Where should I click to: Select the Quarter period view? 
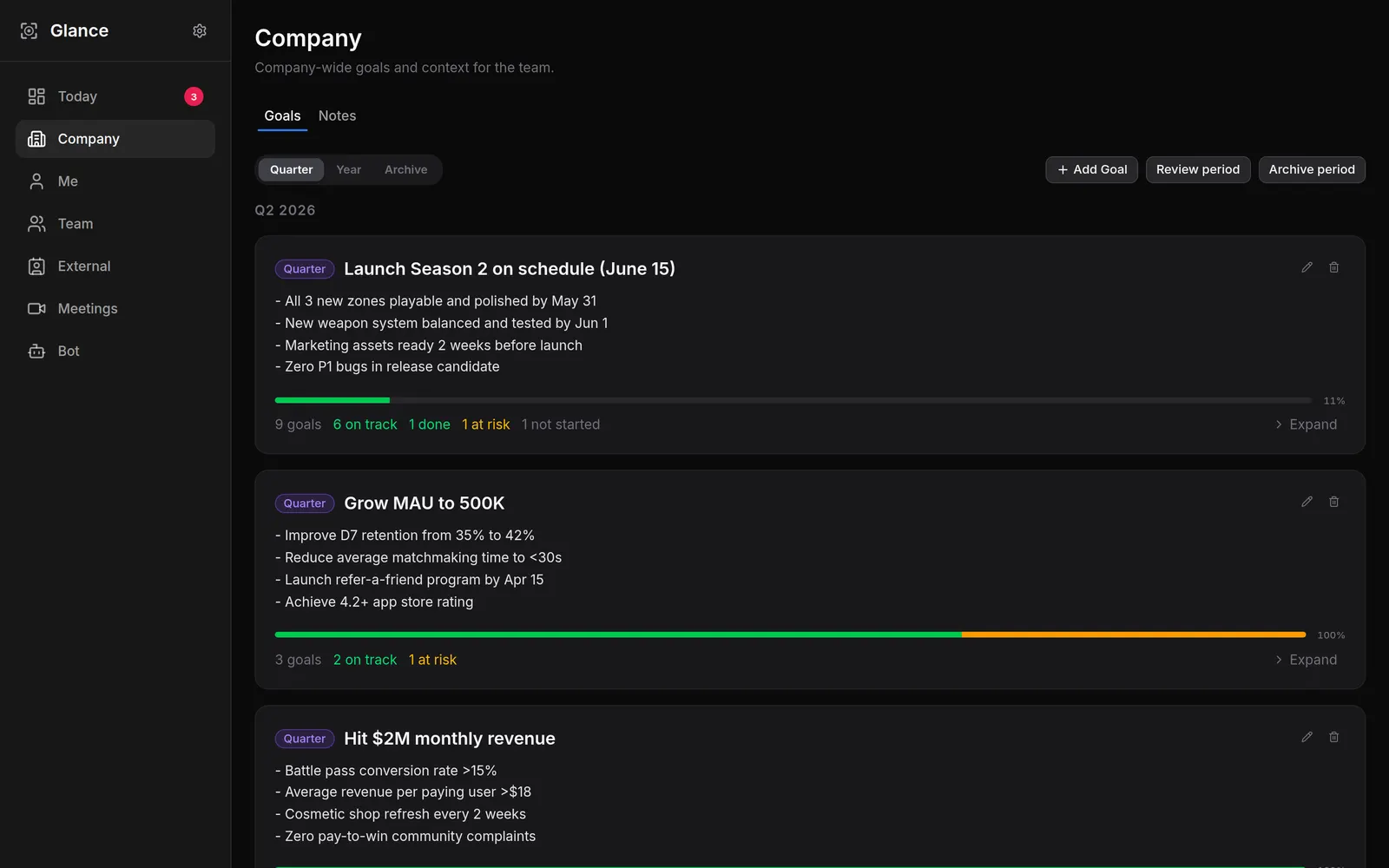pos(291,169)
